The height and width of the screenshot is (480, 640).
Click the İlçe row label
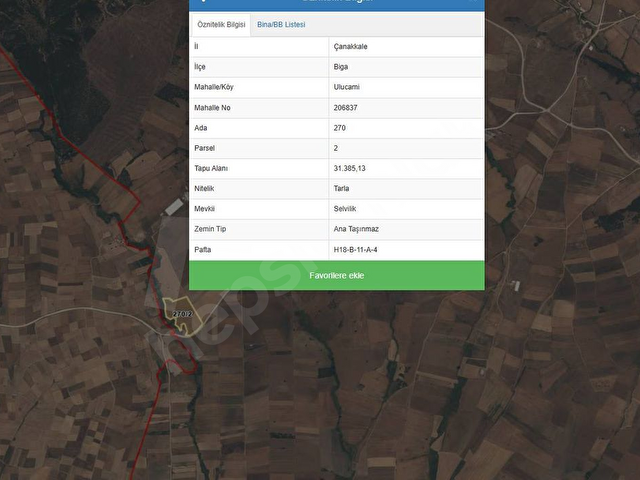tap(200, 67)
